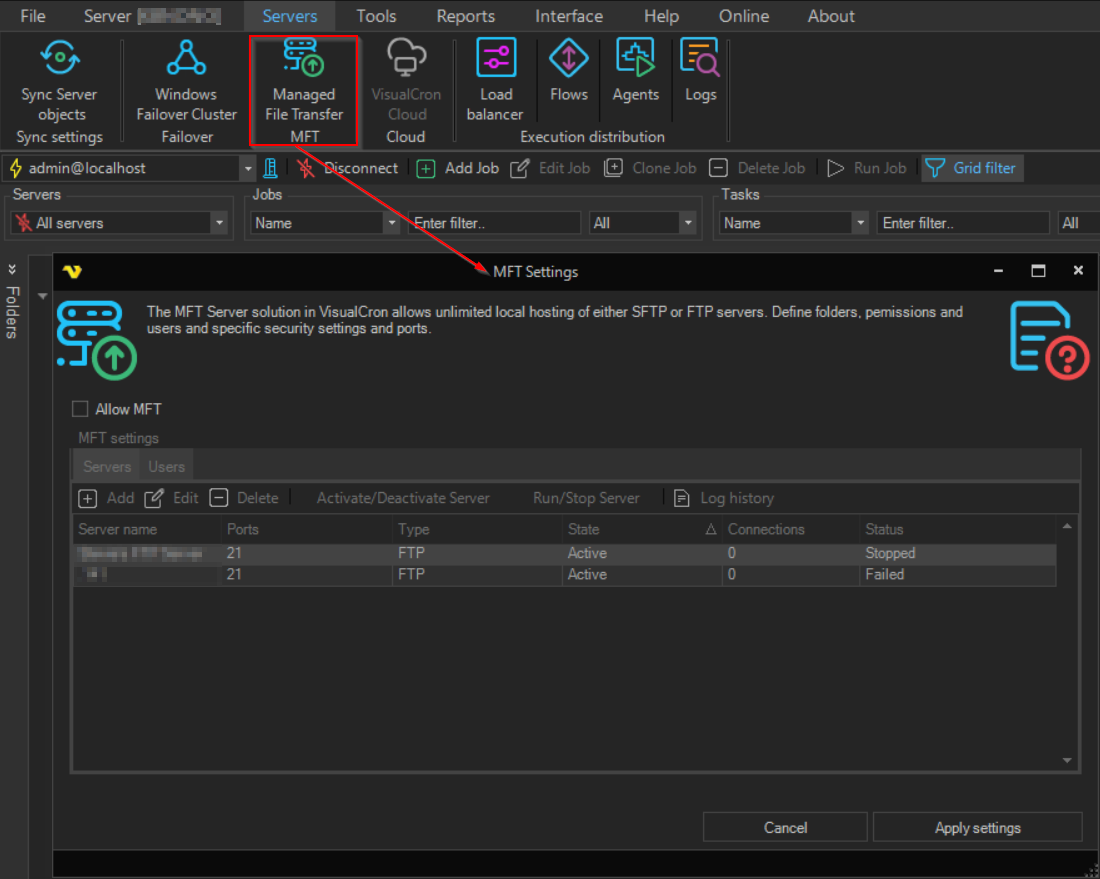
Task: Click the Sync Server objects icon
Action: [x=59, y=59]
